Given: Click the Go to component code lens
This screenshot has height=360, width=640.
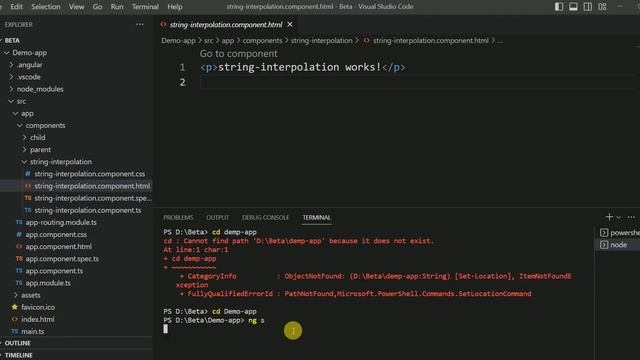Looking at the screenshot, I should (238, 53).
